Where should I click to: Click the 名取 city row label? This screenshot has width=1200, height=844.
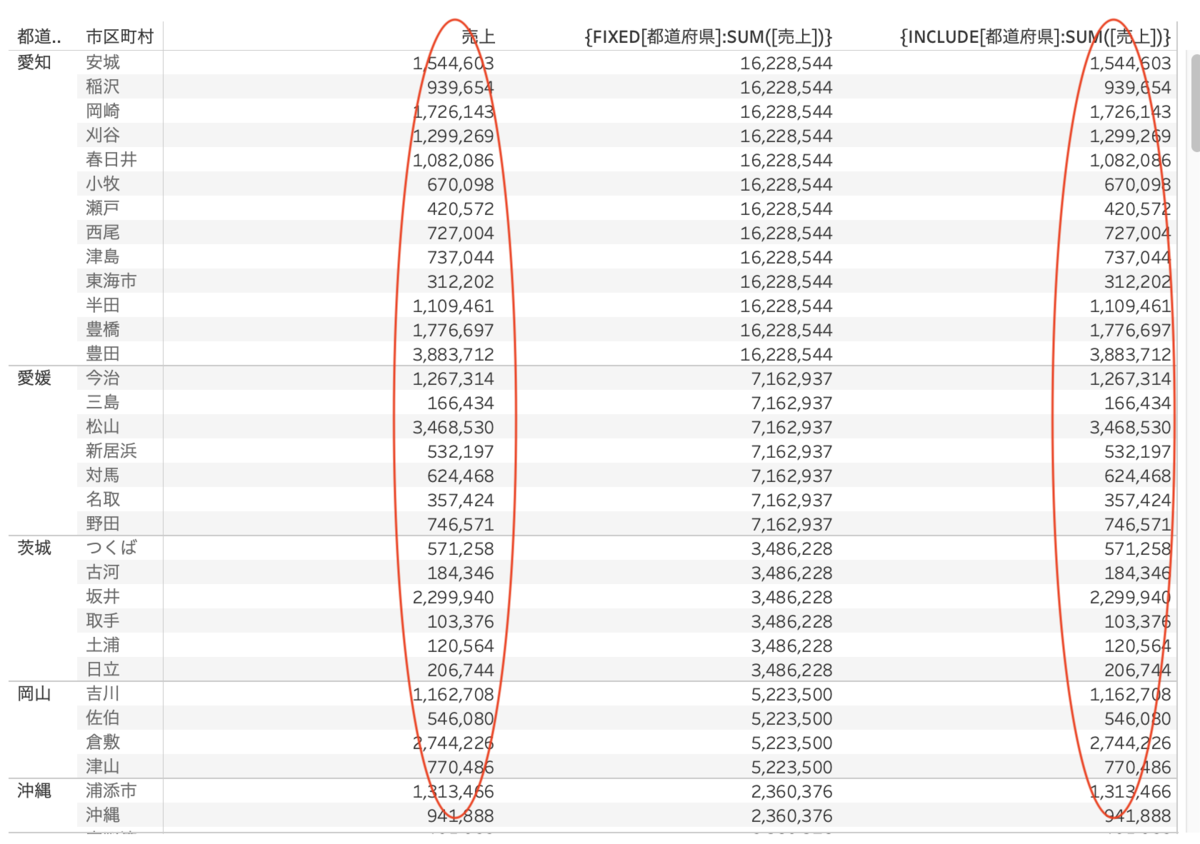click(102, 499)
